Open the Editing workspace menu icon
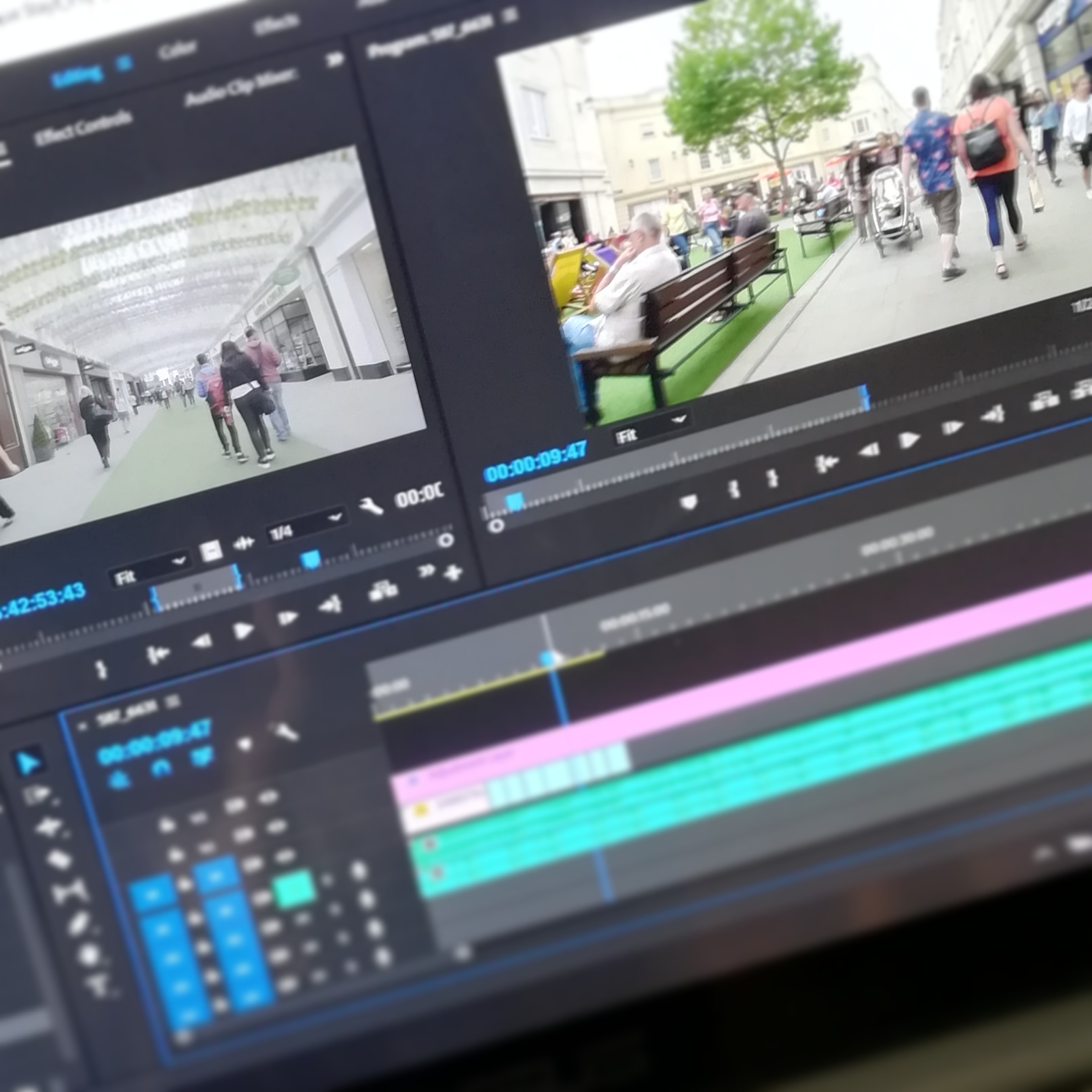Screen dimensions: 1092x1092 124,65
